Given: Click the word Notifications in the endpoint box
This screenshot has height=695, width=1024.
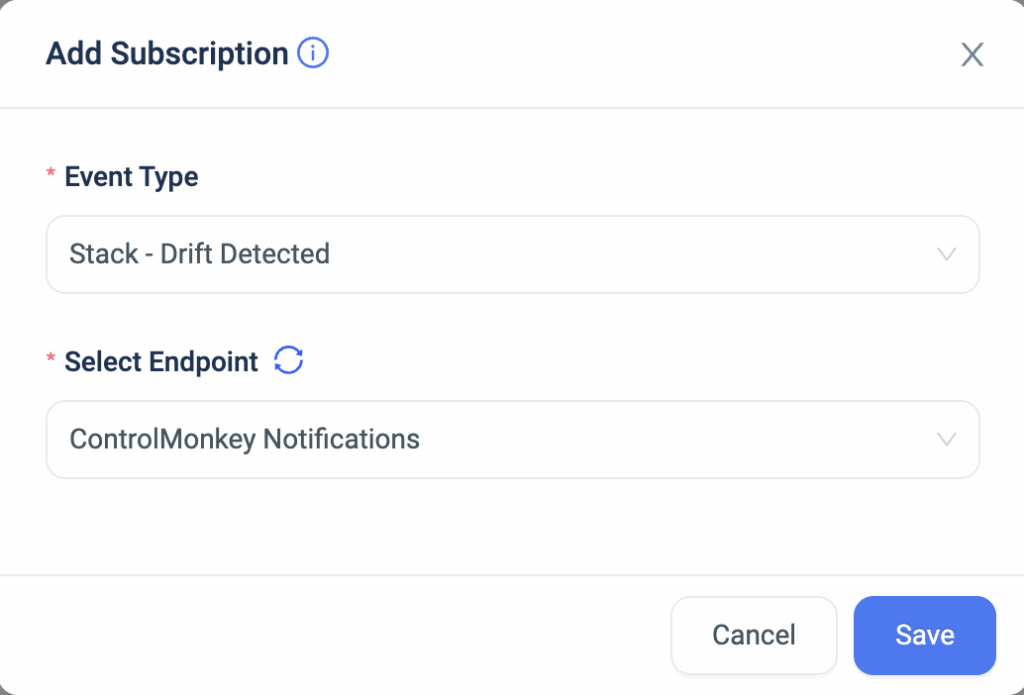Looking at the screenshot, I should 341,439.
